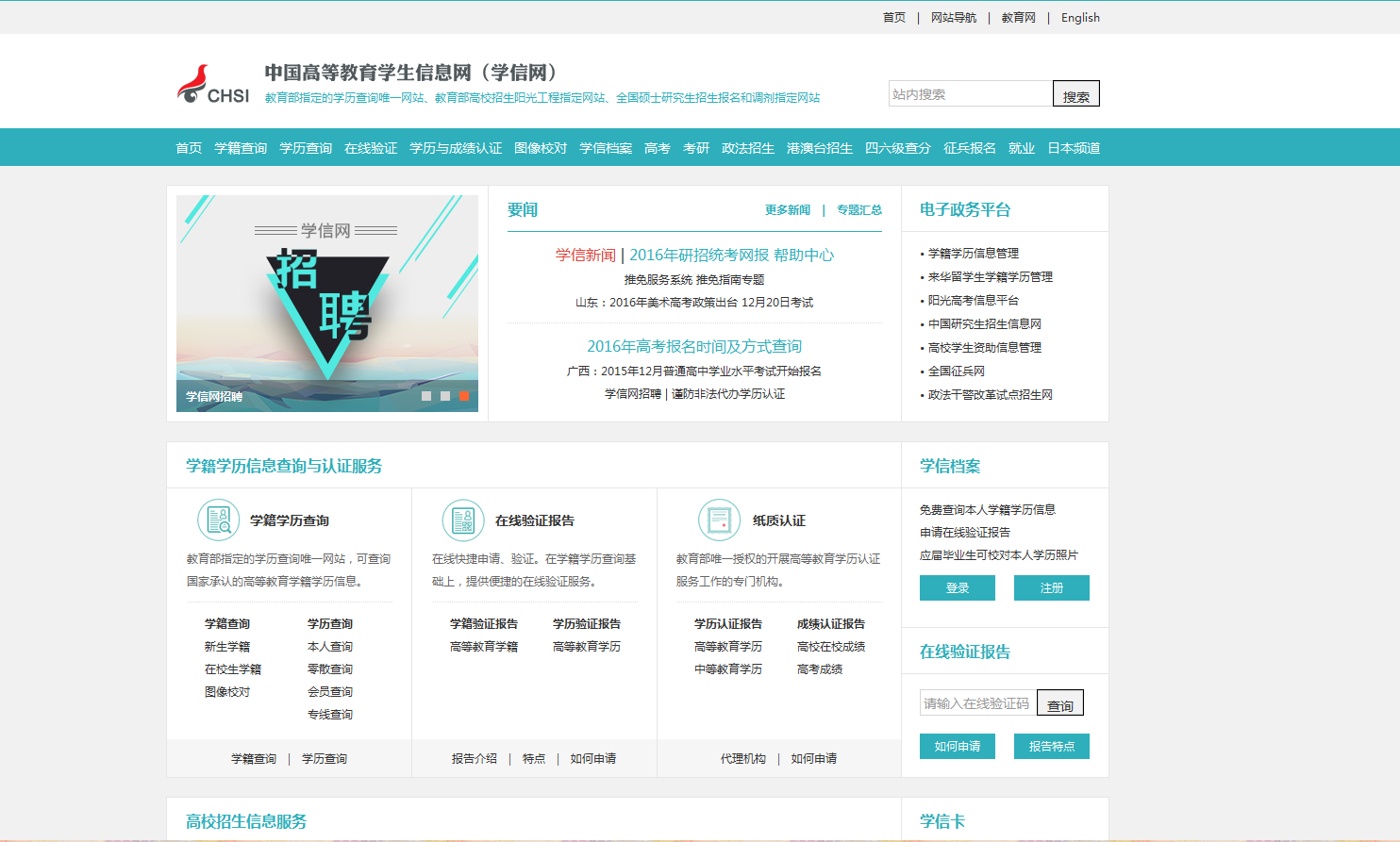Click the 在线验证报告 circular icon
The image size is (1400, 842).
463,520
